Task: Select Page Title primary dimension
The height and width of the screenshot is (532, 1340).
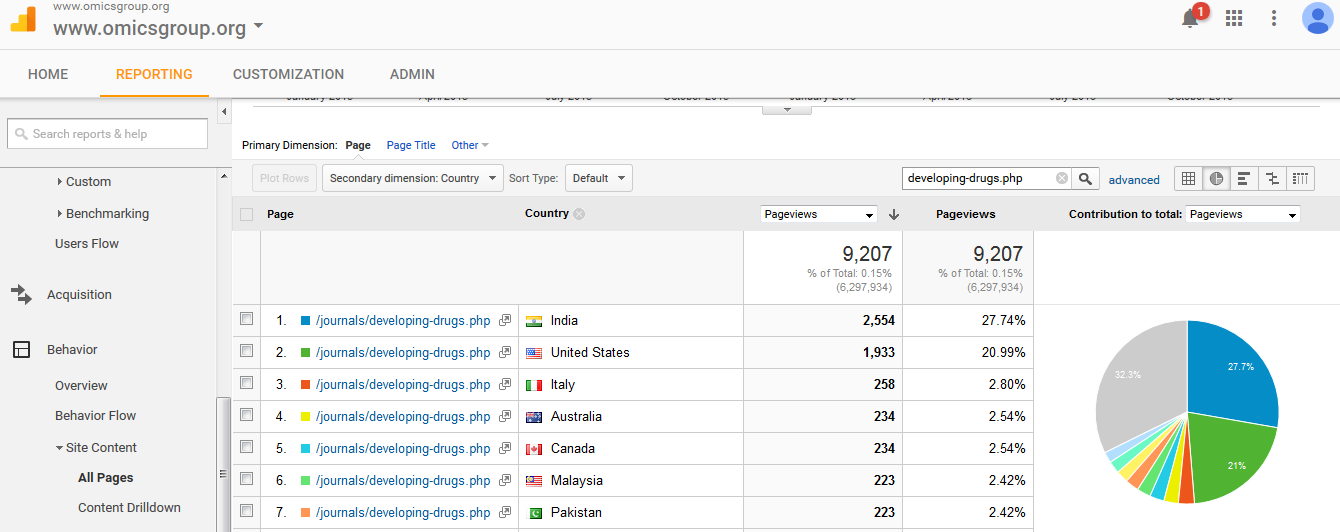Action: (x=411, y=145)
